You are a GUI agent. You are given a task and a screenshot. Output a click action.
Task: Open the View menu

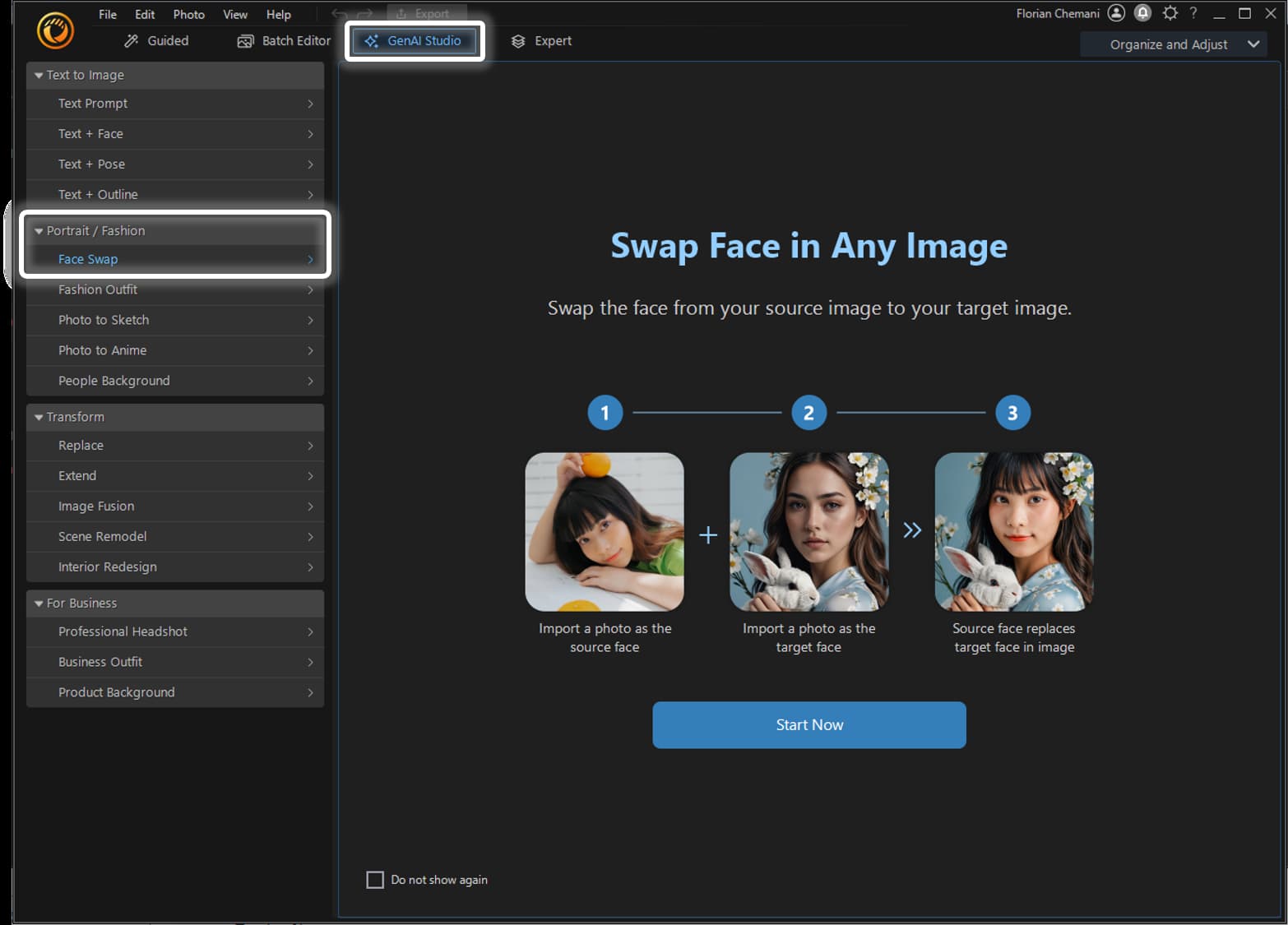coord(235,14)
